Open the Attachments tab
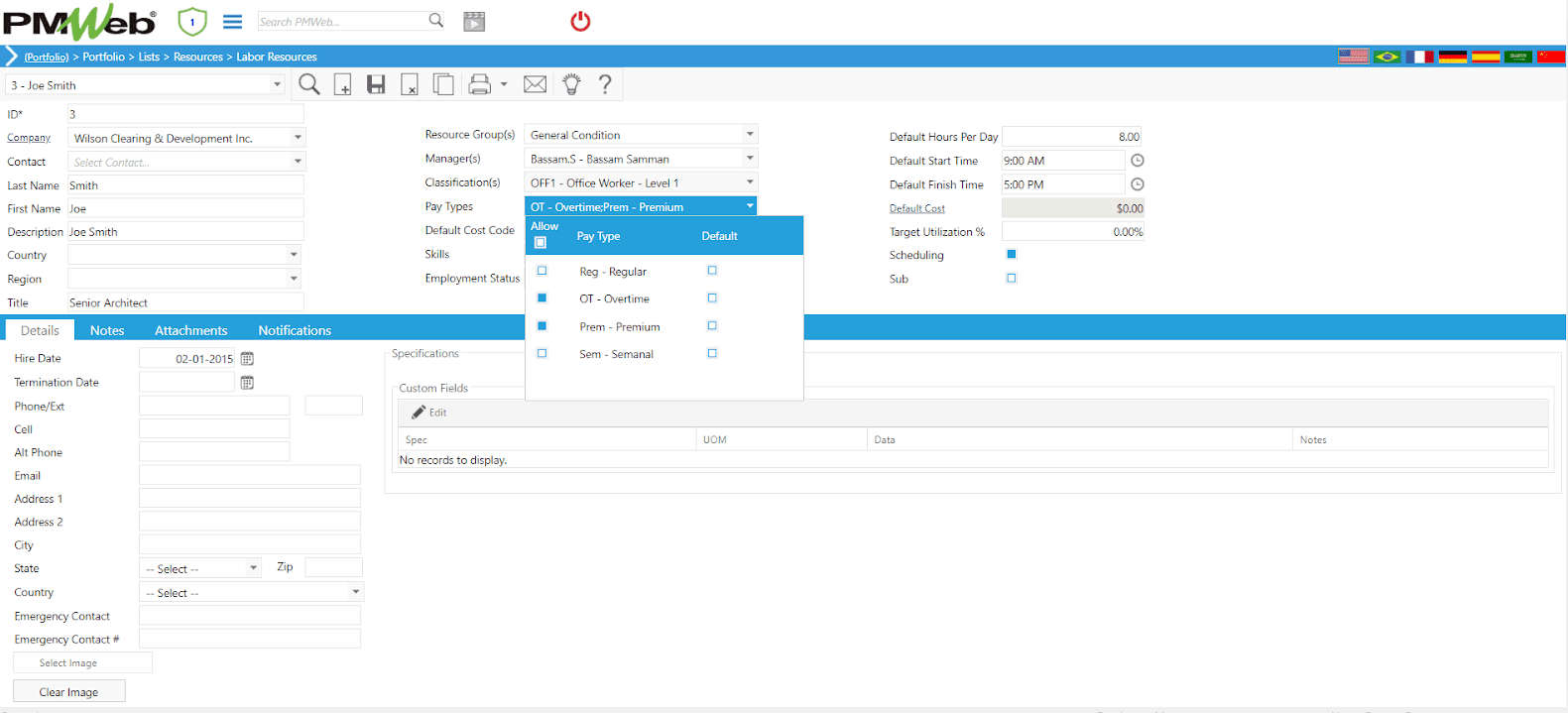Viewport: 1568px width, 713px height. [x=190, y=330]
